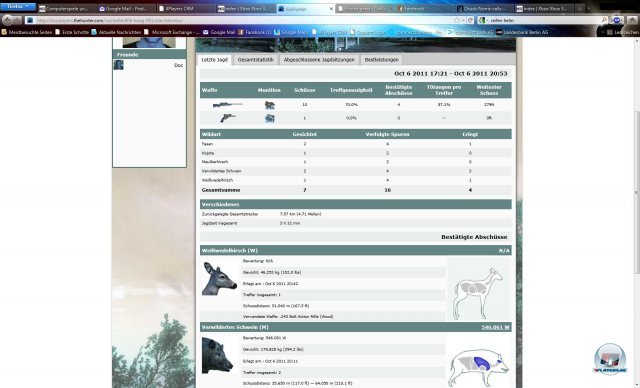Open the Meistbesuchte Seiten bookmark

pyautogui.click(x=27, y=32)
